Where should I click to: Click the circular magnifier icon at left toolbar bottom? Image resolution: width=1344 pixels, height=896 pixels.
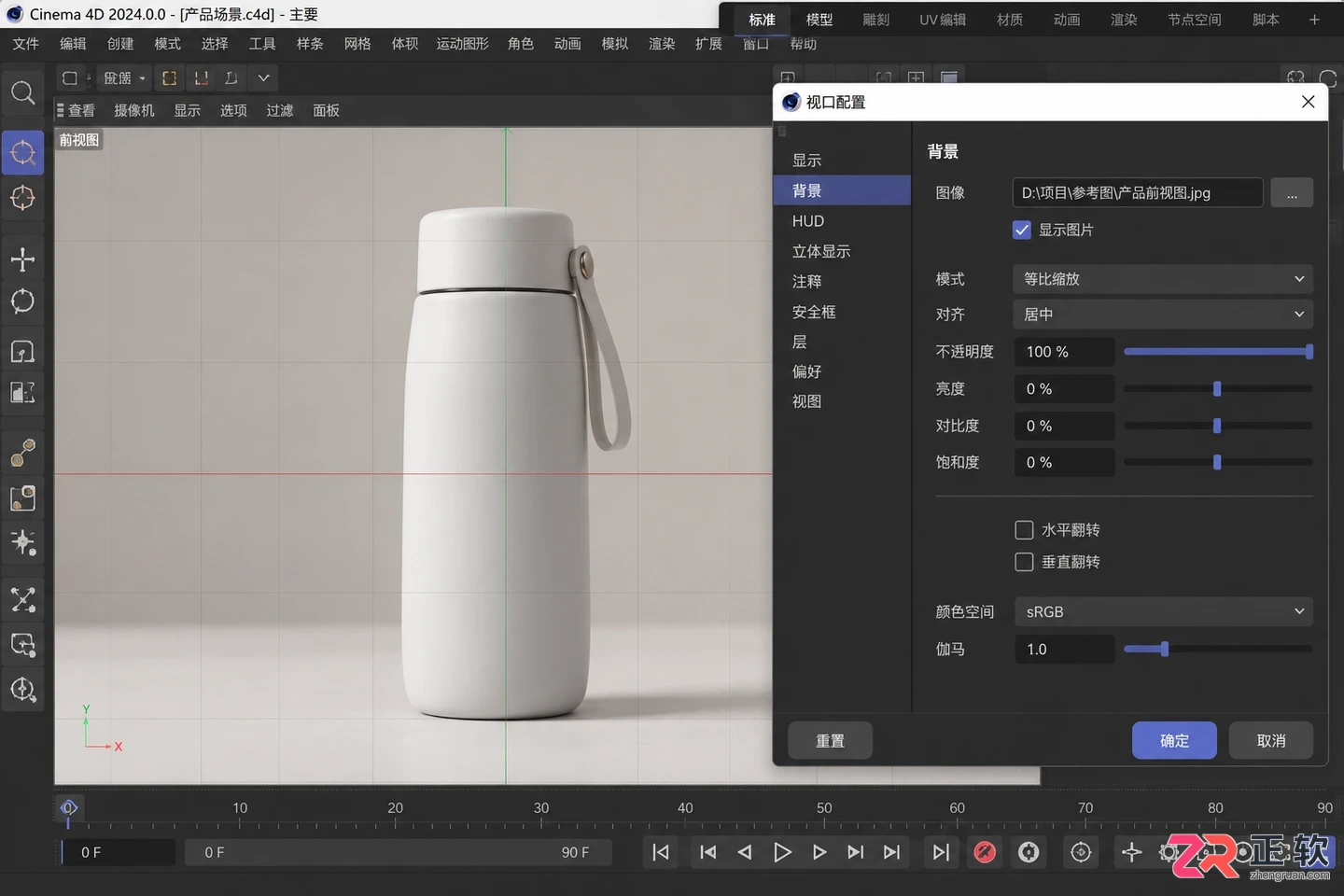point(22,690)
